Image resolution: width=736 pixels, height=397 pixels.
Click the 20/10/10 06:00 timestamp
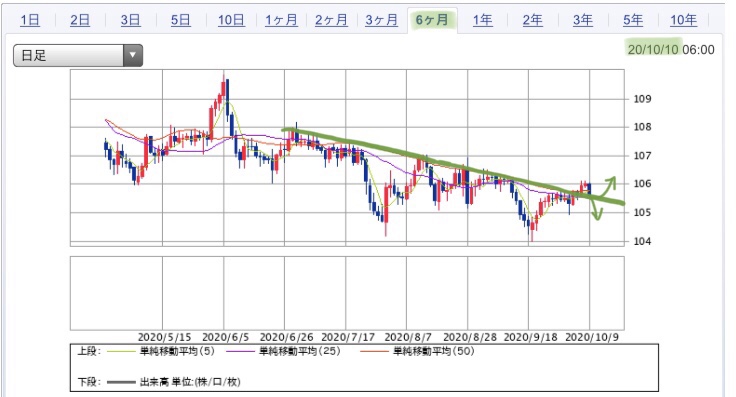click(671, 49)
